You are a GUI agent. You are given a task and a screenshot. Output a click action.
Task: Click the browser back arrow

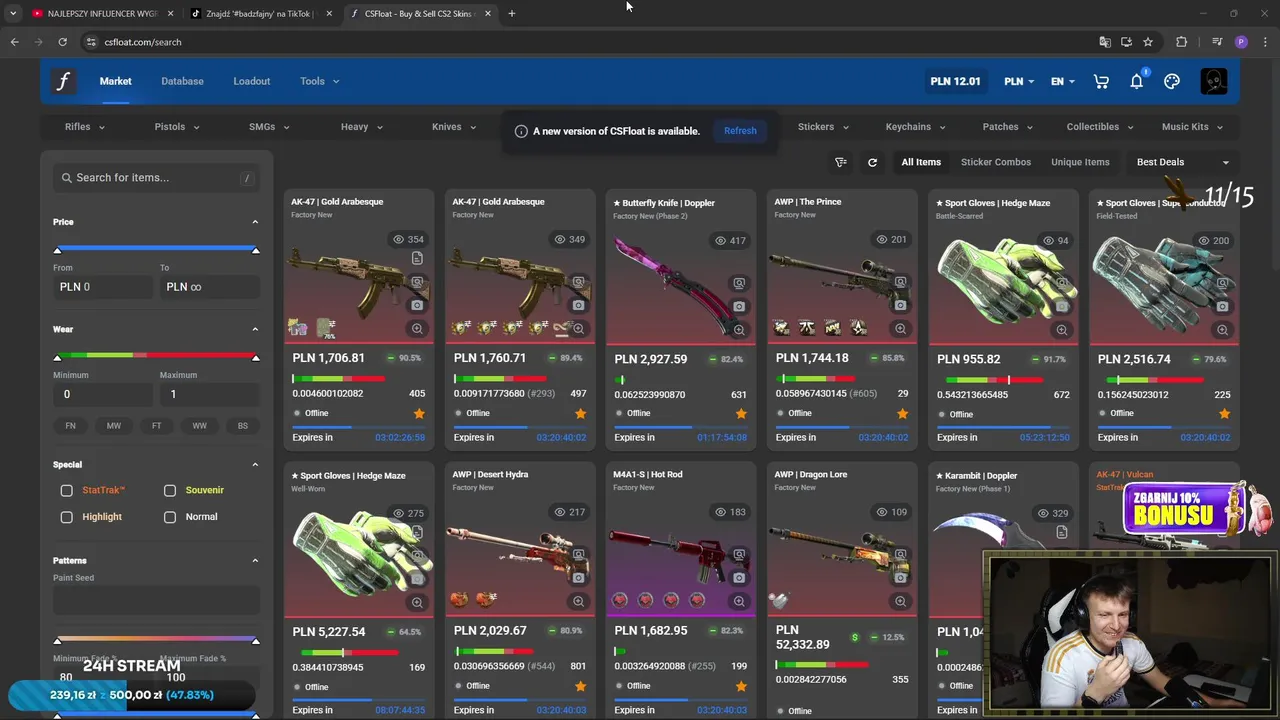tap(14, 42)
